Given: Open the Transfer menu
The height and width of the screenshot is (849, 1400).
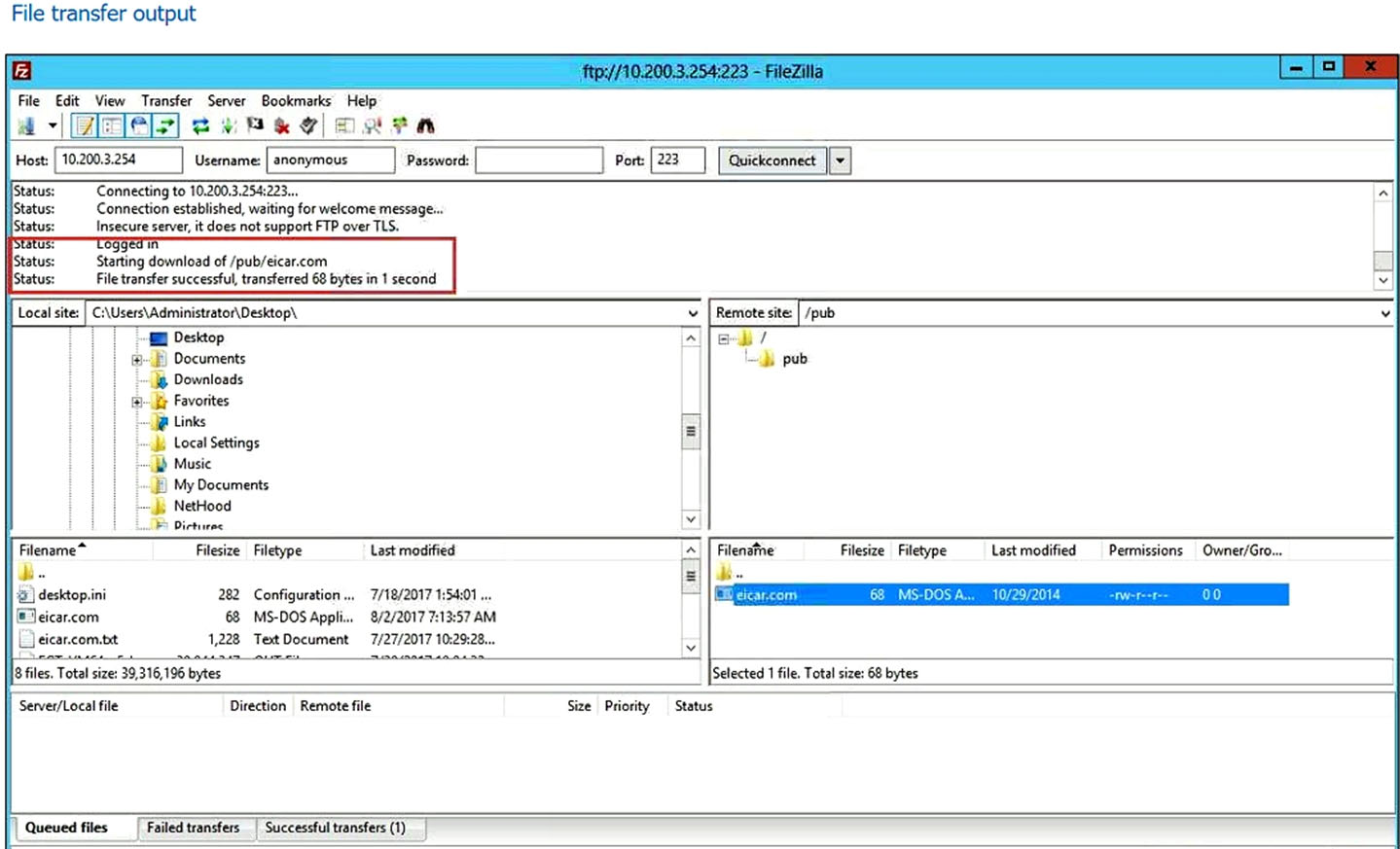Looking at the screenshot, I should point(166,100).
